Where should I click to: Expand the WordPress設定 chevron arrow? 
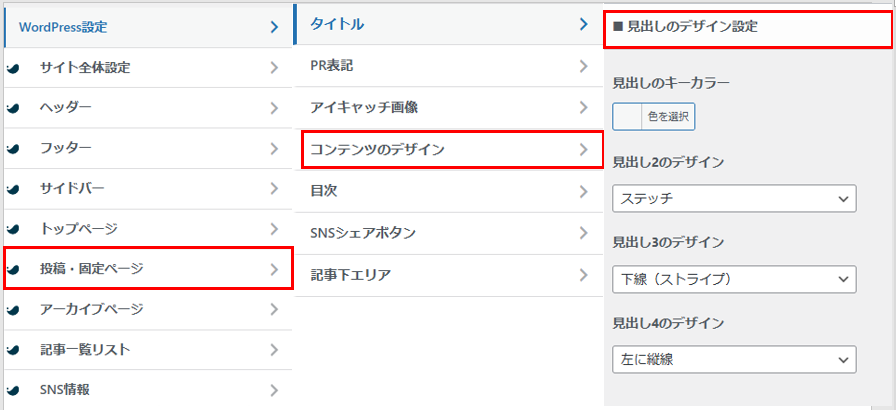[x=274, y=28]
